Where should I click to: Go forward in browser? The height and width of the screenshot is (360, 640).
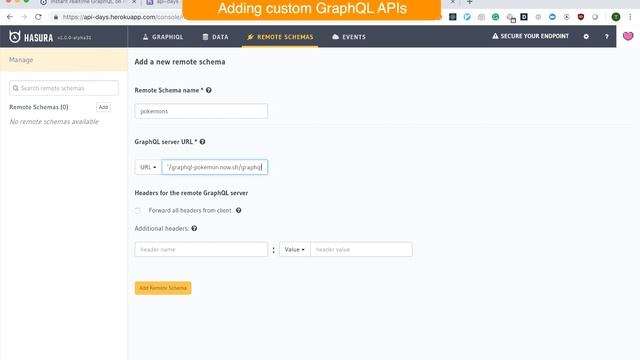[24, 17]
